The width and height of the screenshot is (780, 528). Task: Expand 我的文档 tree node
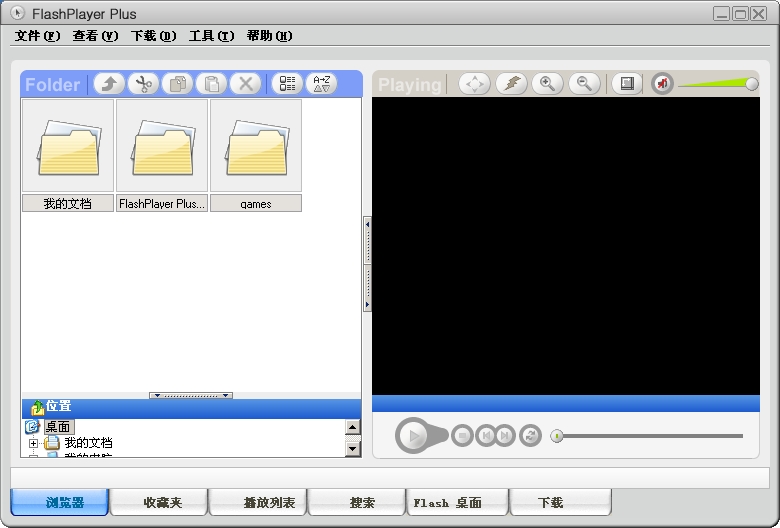[33, 442]
